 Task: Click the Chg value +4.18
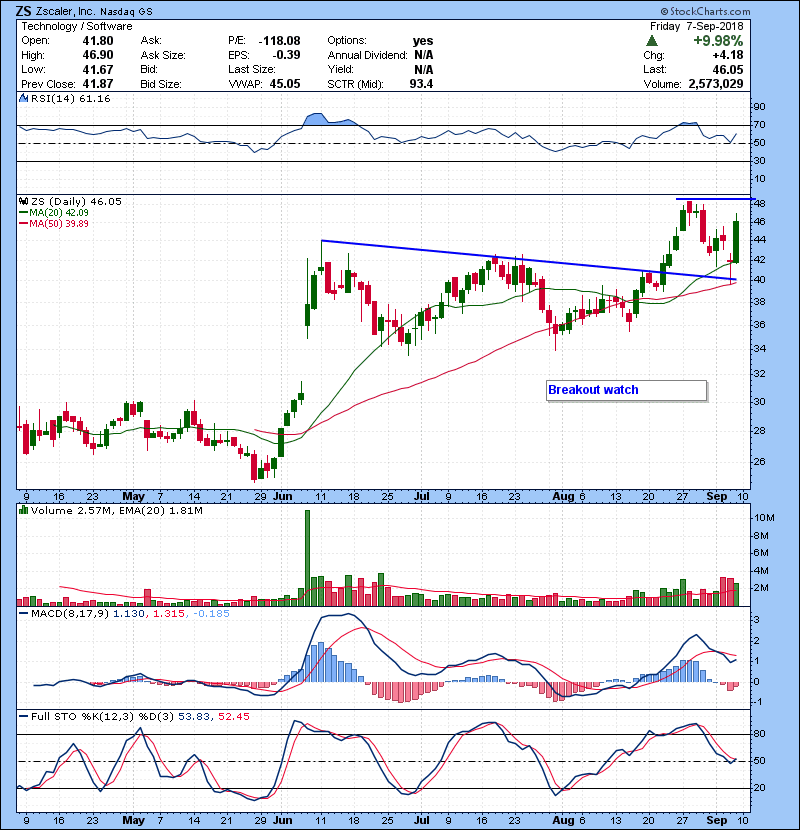[728, 55]
